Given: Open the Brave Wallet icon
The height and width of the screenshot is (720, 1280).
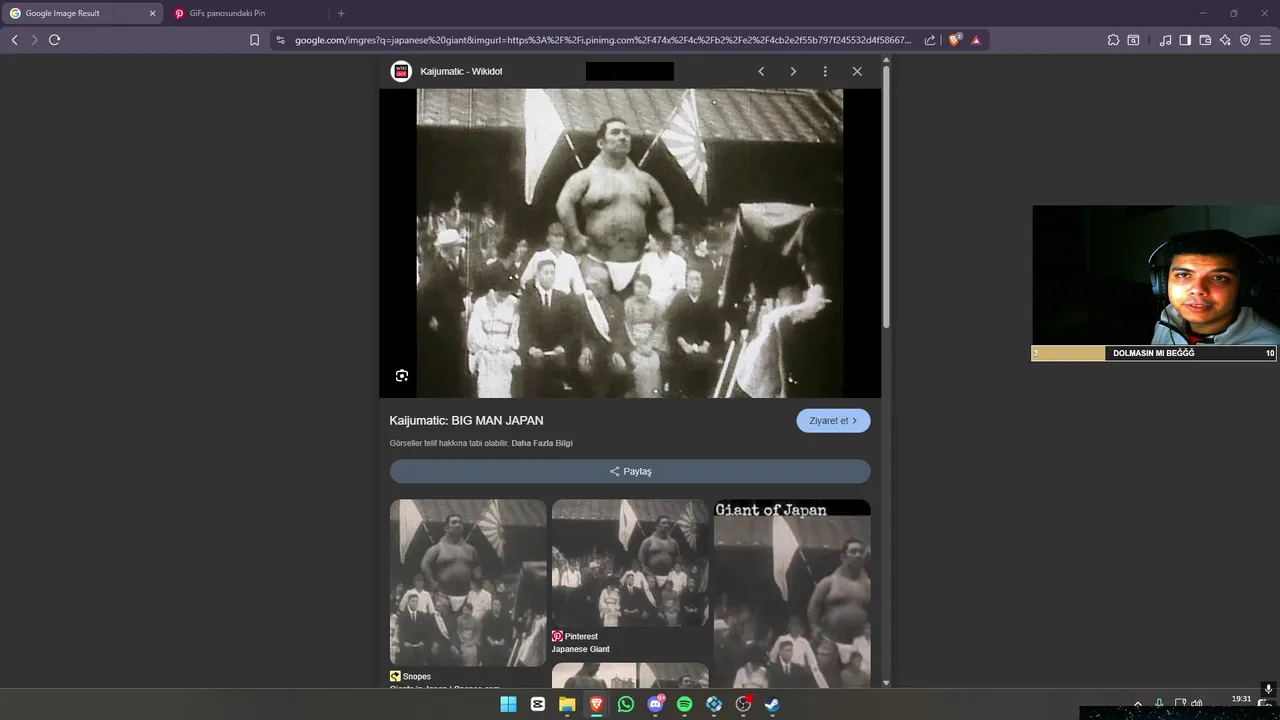Looking at the screenshot, I should [1205, 40].
